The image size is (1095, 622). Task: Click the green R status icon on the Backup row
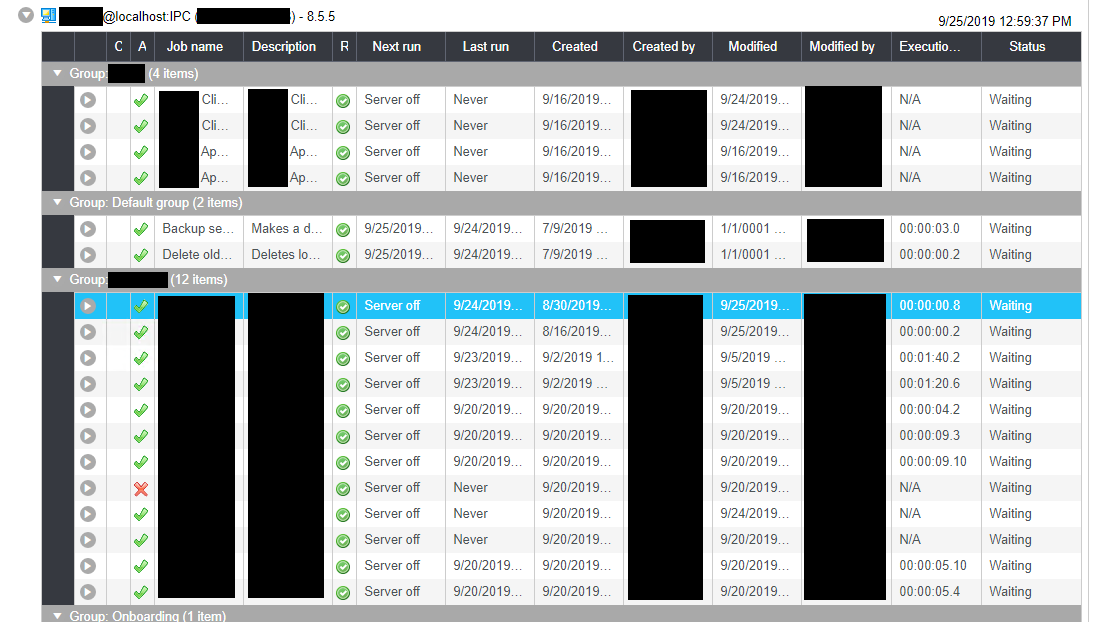click(343, 229)
